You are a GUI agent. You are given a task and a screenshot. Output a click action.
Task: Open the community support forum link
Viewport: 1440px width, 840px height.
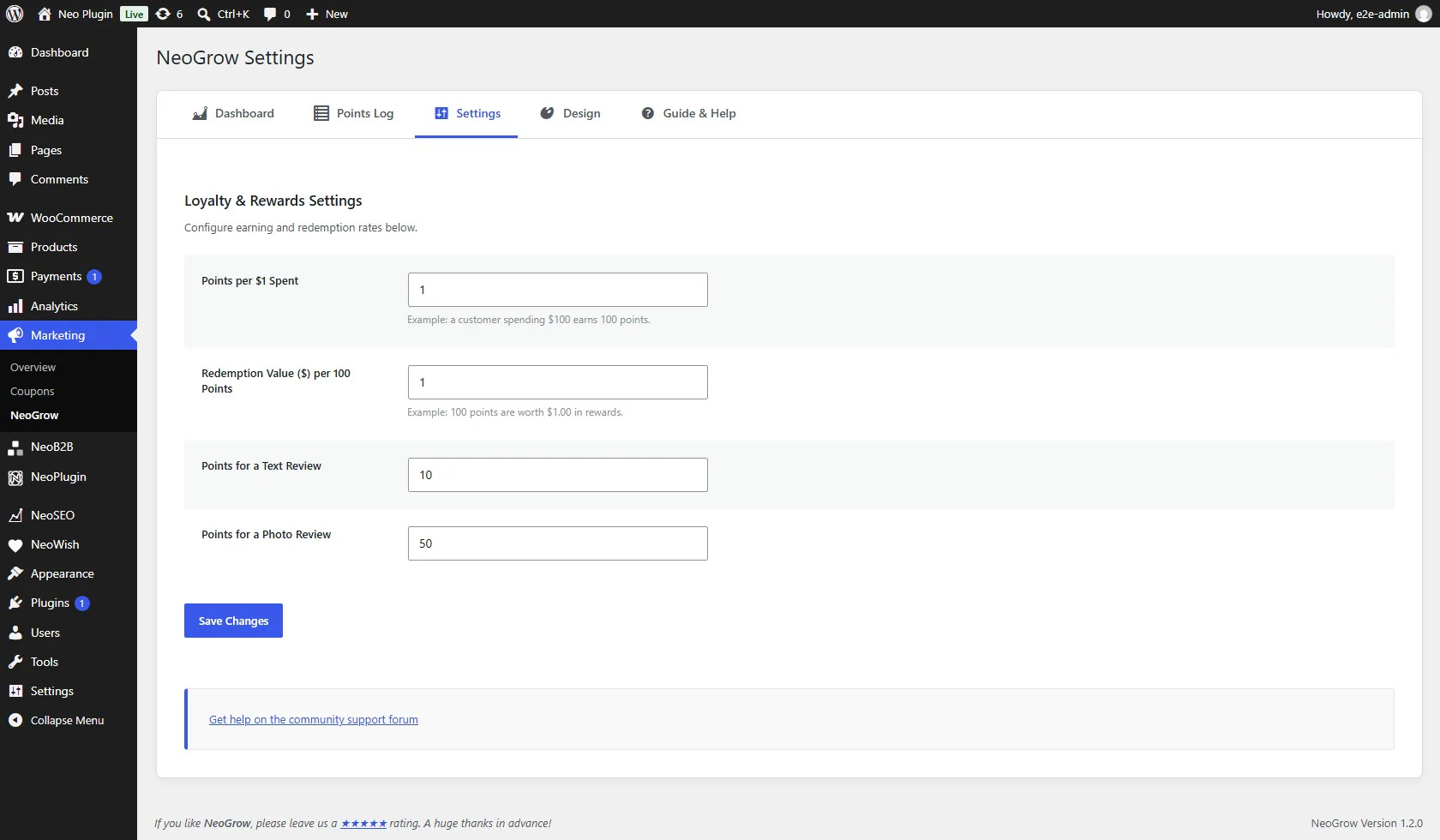(x=314, y=719)
